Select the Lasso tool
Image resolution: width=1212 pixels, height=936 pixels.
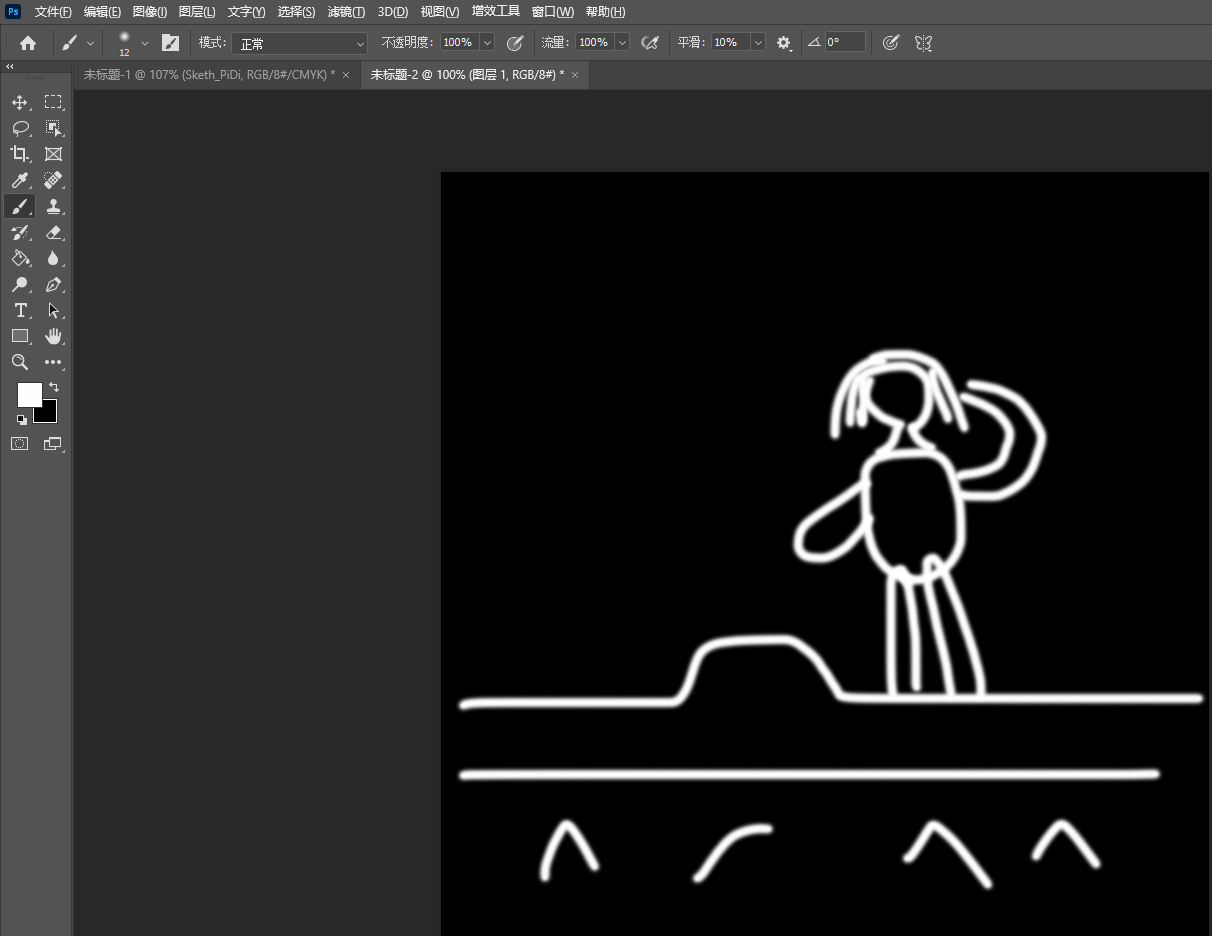click(20, 128)
